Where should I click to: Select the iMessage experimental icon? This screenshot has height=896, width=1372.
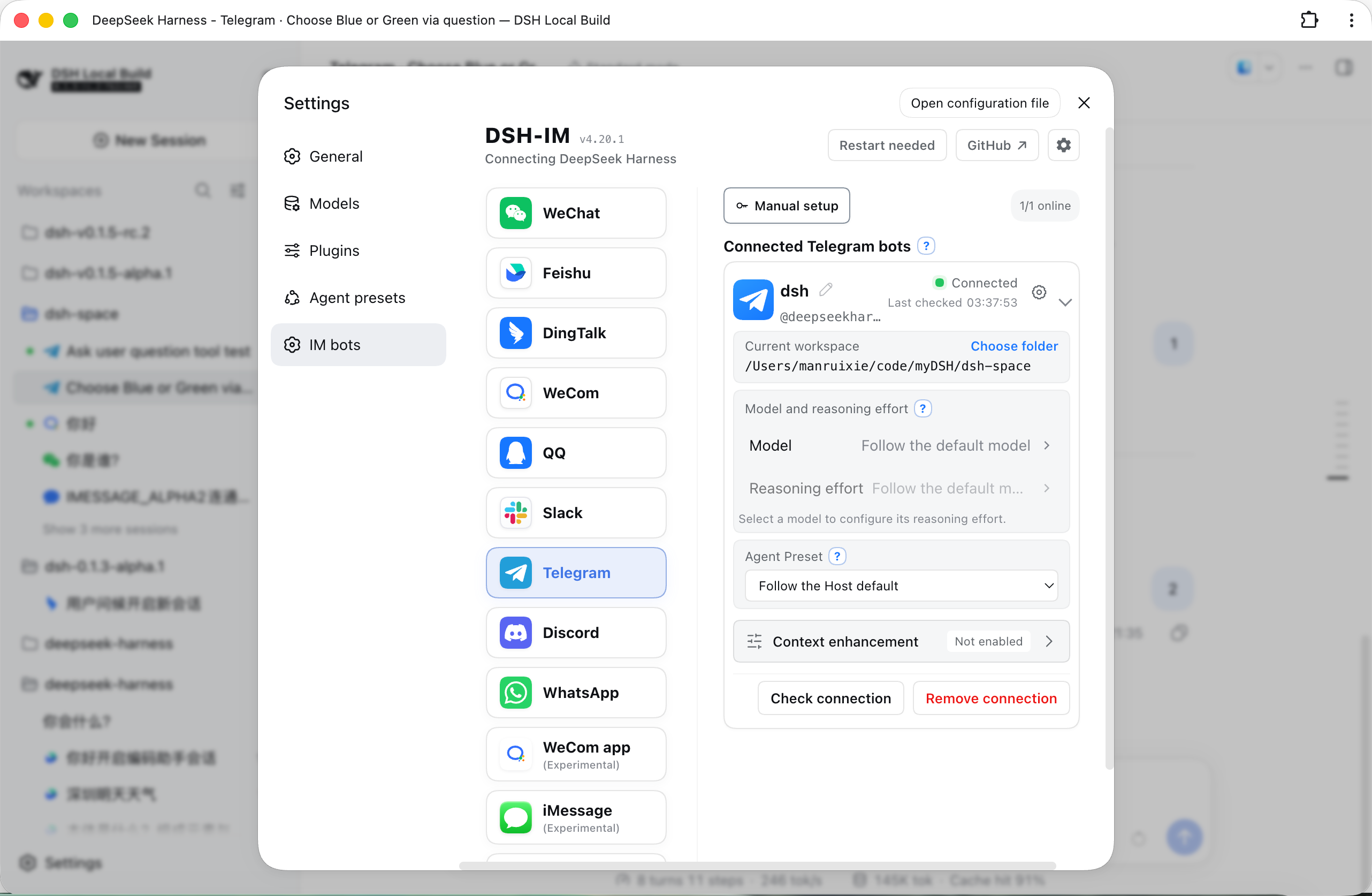click(515, 818)
